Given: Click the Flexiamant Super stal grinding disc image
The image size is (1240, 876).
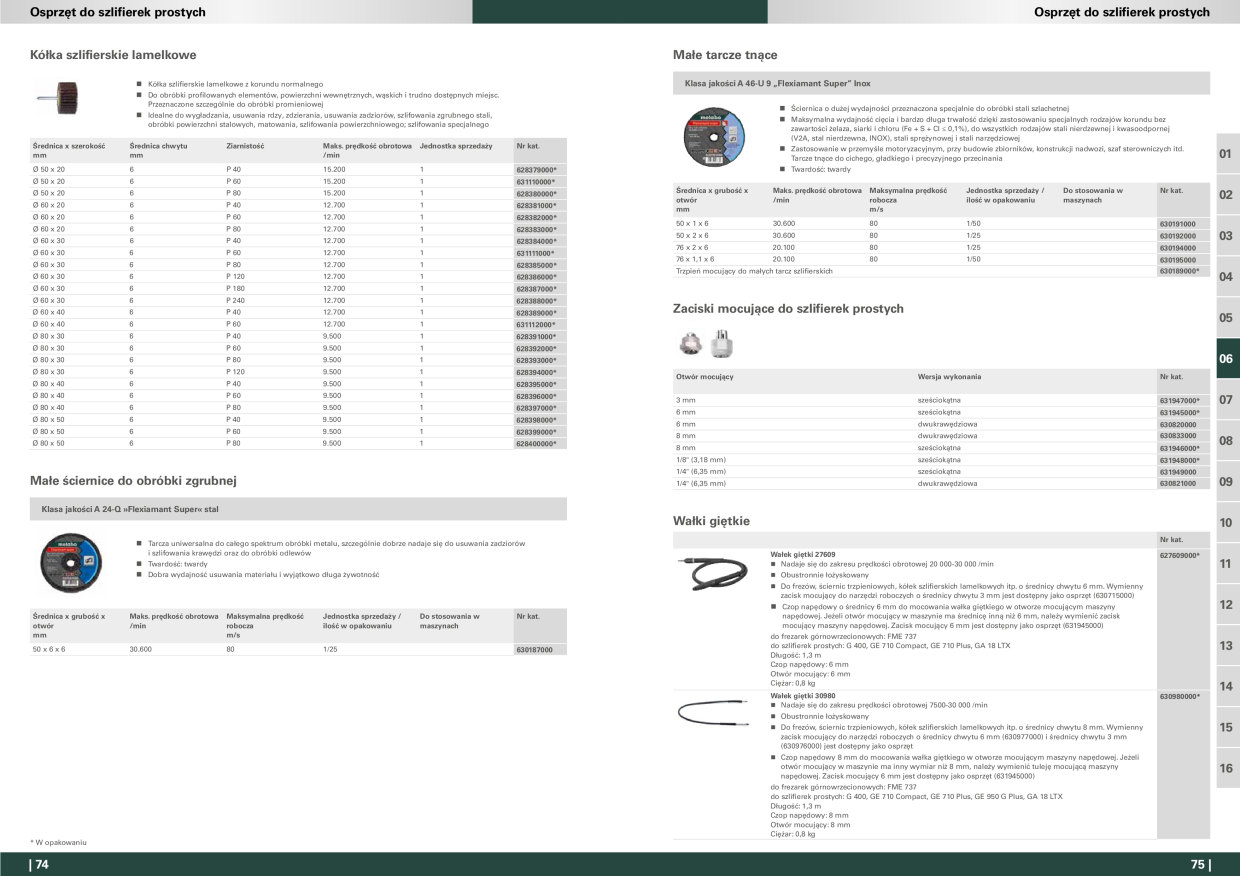Looking at the screenshot, I should (x=71, y=563).
